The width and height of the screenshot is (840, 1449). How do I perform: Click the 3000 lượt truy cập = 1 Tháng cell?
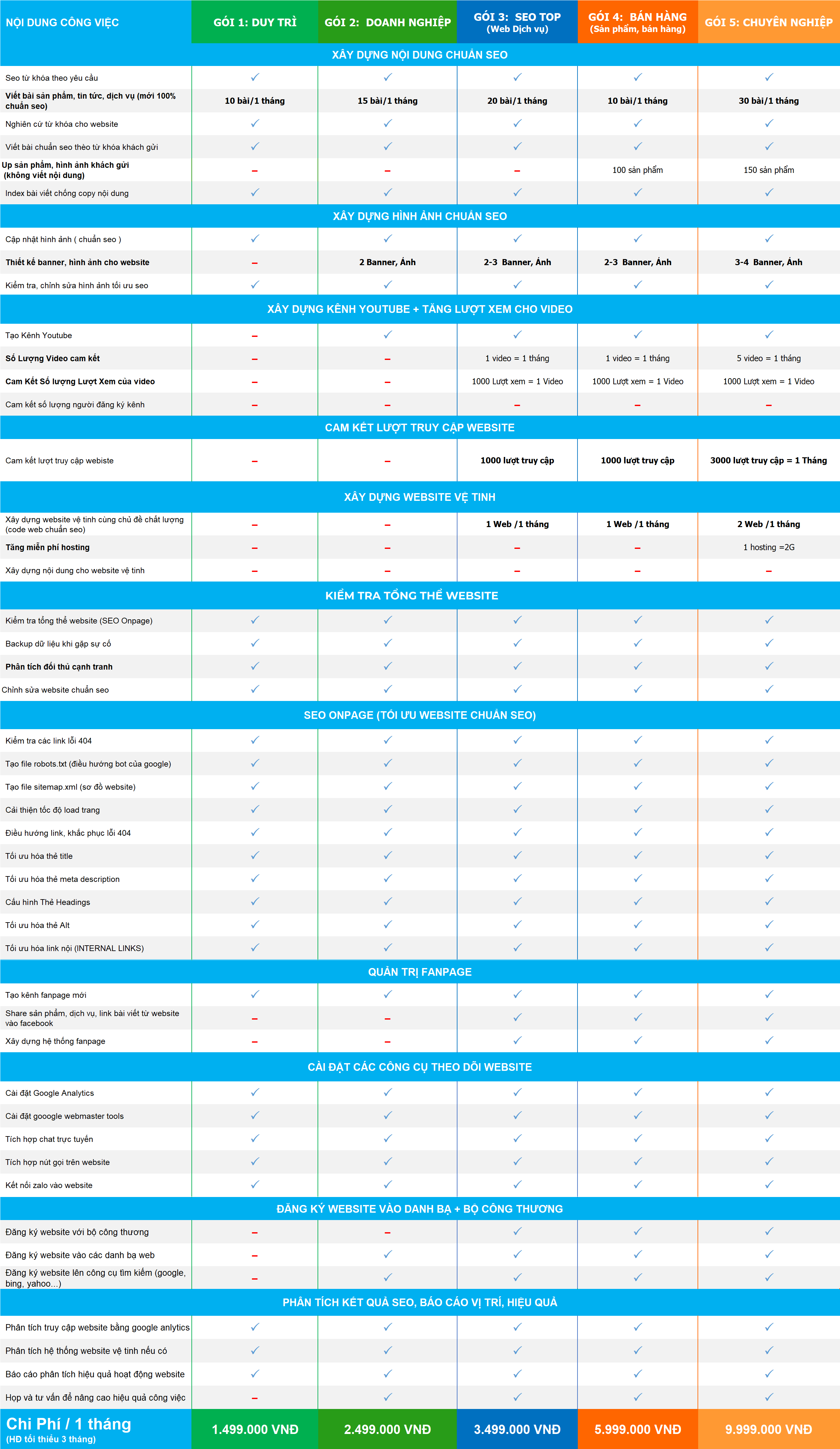coord(769,460)
